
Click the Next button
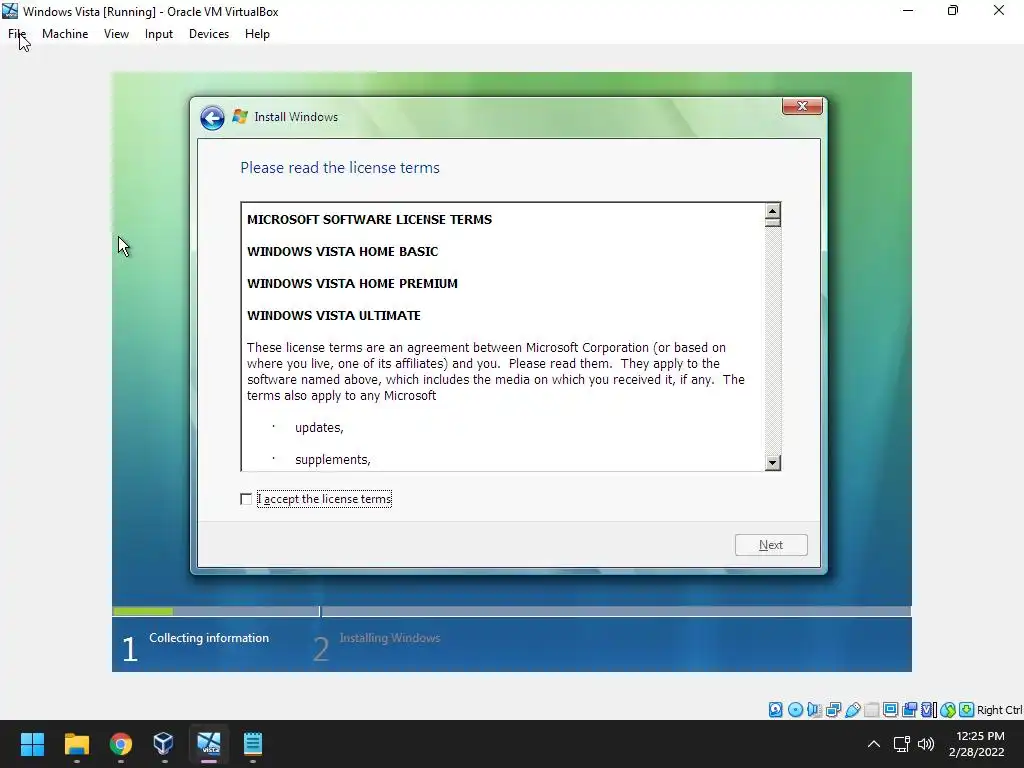pos(771,545)
